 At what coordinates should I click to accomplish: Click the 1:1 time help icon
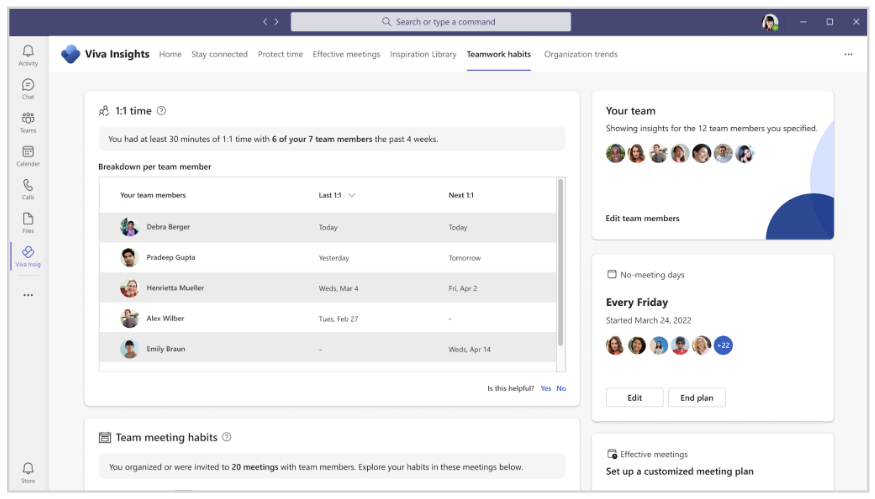(x=161, y=111)
